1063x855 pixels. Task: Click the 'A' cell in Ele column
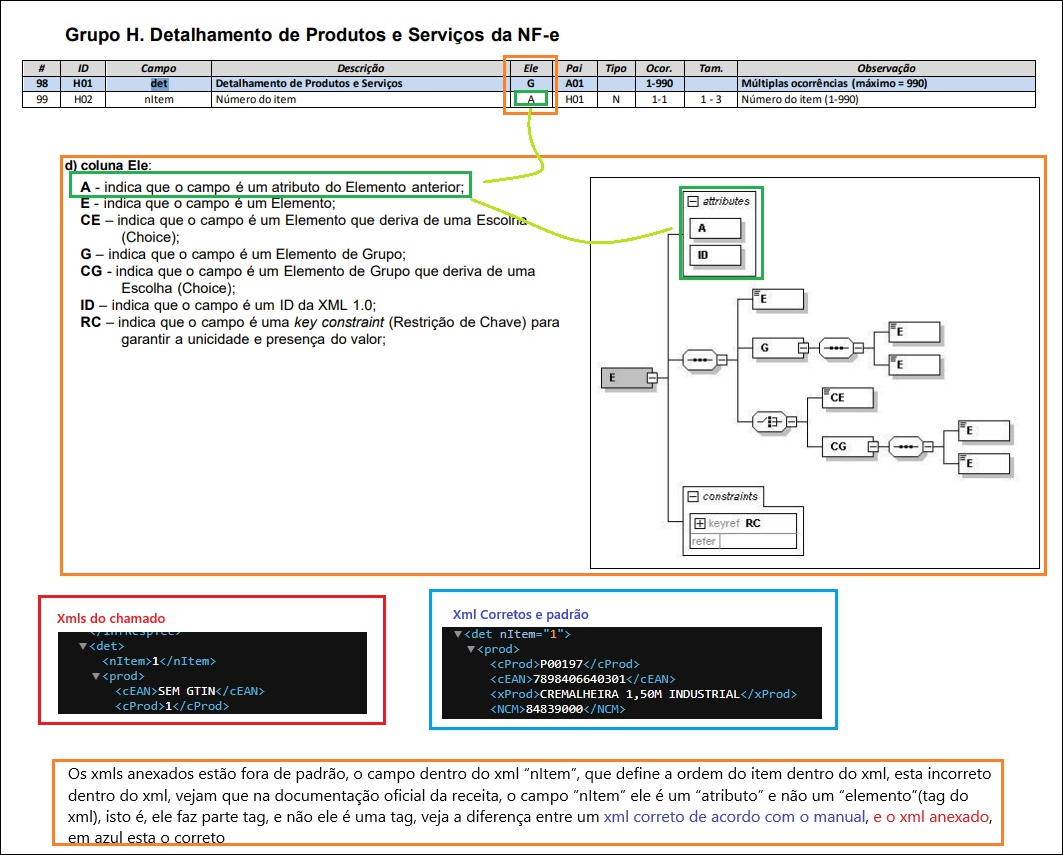click(531, 99)
